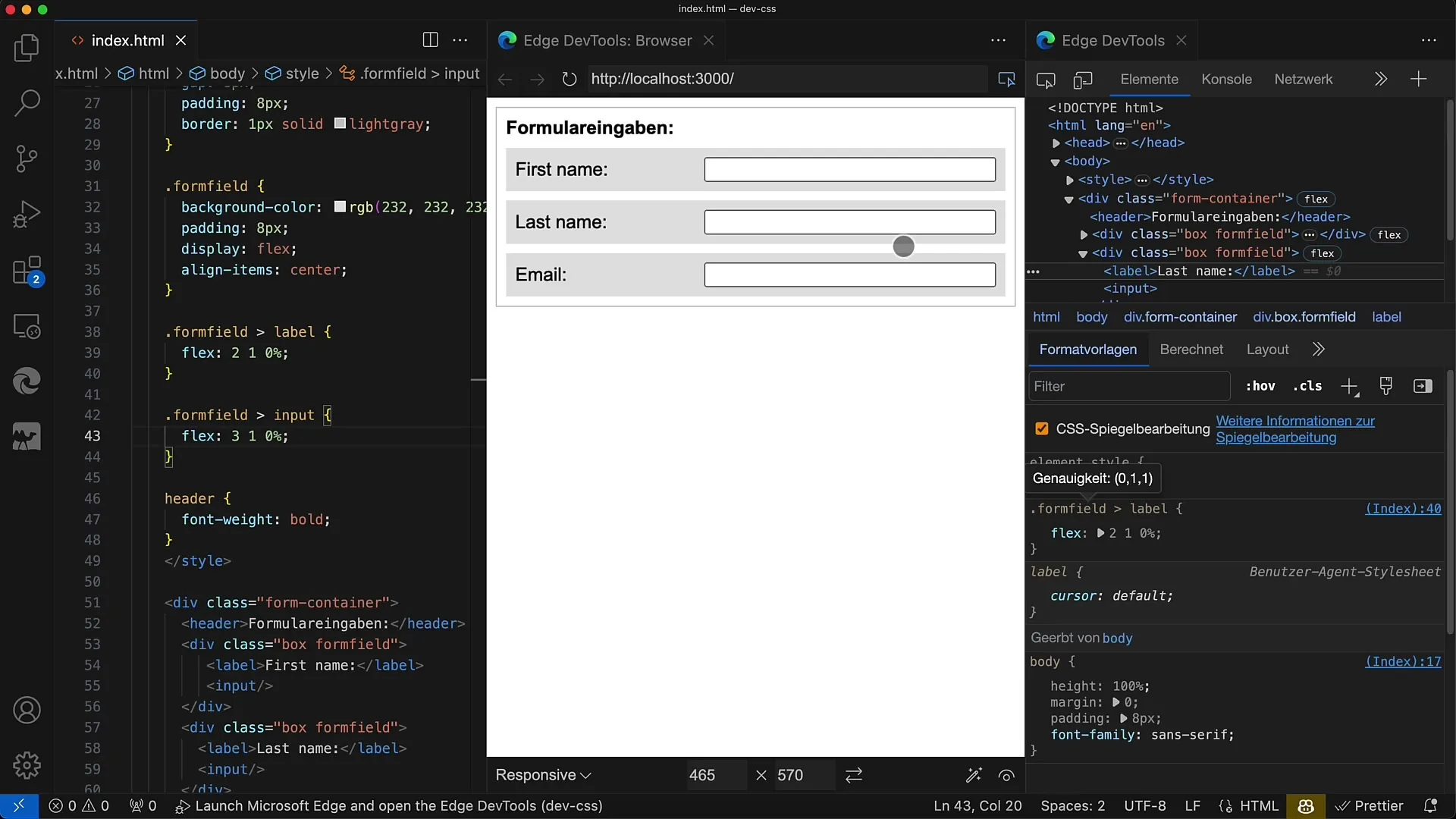
Task: Toggle rendering emulation paintbrush icon
Action: click(x=1386, y=386)
